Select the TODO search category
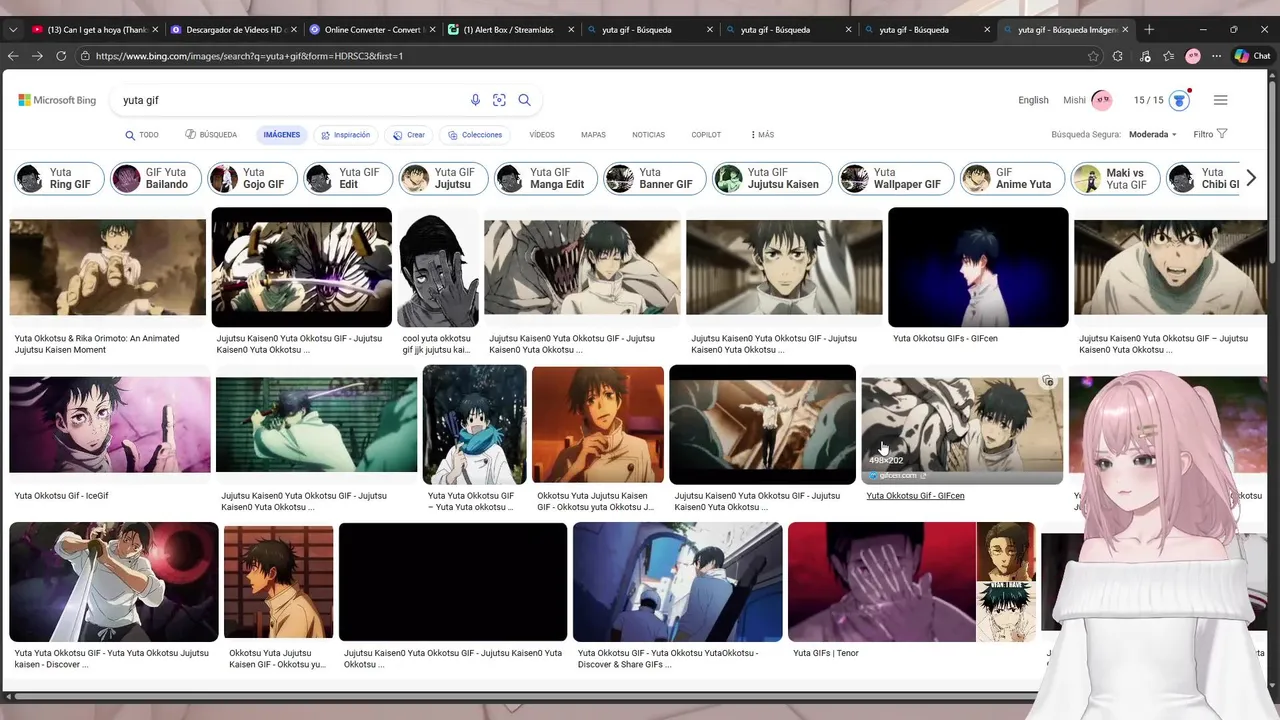Viewport: 1280px width, 720px height. [x=142, y=135]
